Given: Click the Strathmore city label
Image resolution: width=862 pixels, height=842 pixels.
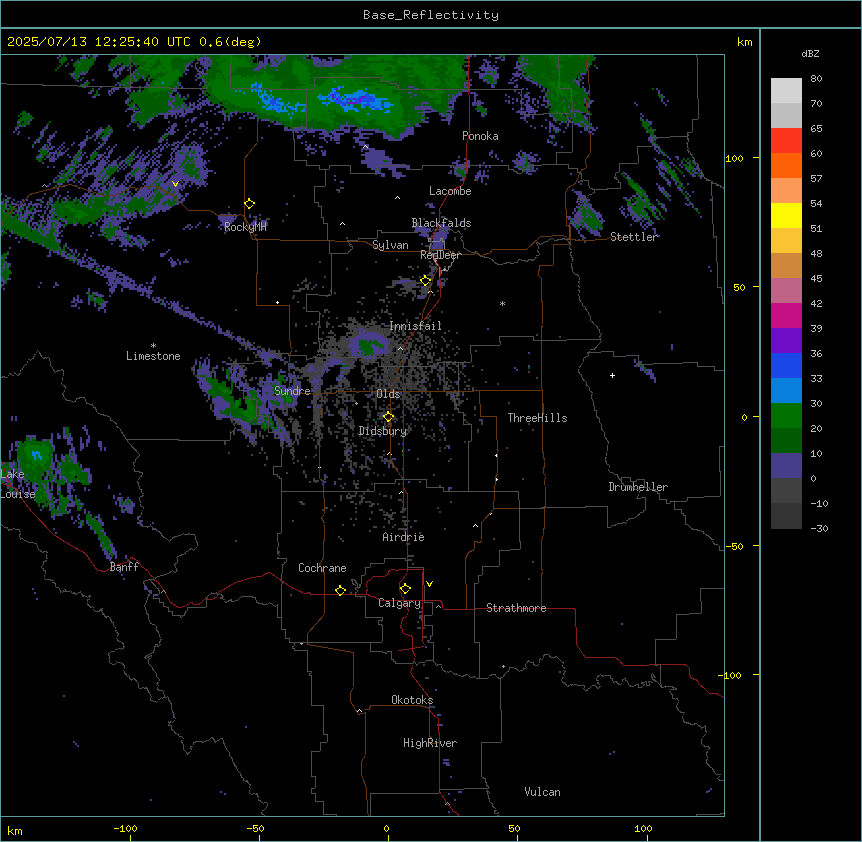Looking at the screenshot, I should (516, 608).
